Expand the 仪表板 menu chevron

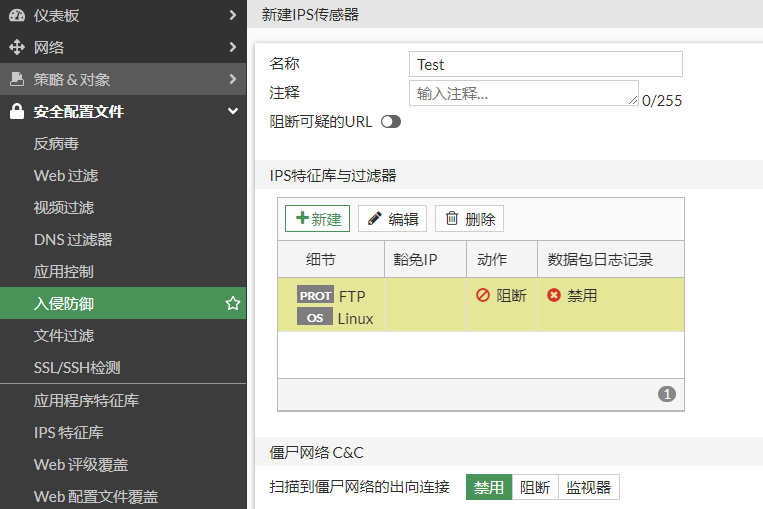[232, 15]
